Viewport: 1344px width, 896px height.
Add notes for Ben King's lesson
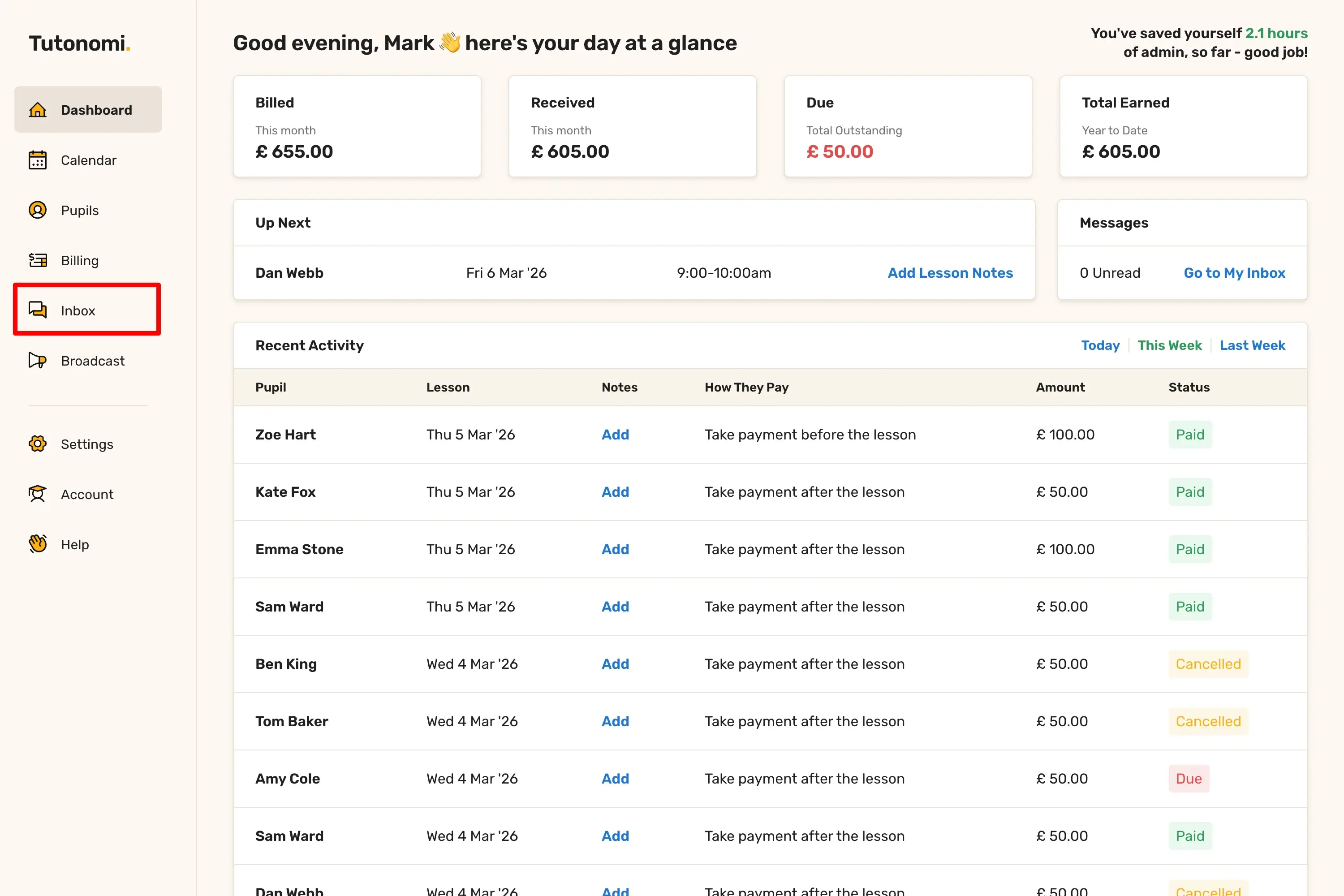point(615,664)
